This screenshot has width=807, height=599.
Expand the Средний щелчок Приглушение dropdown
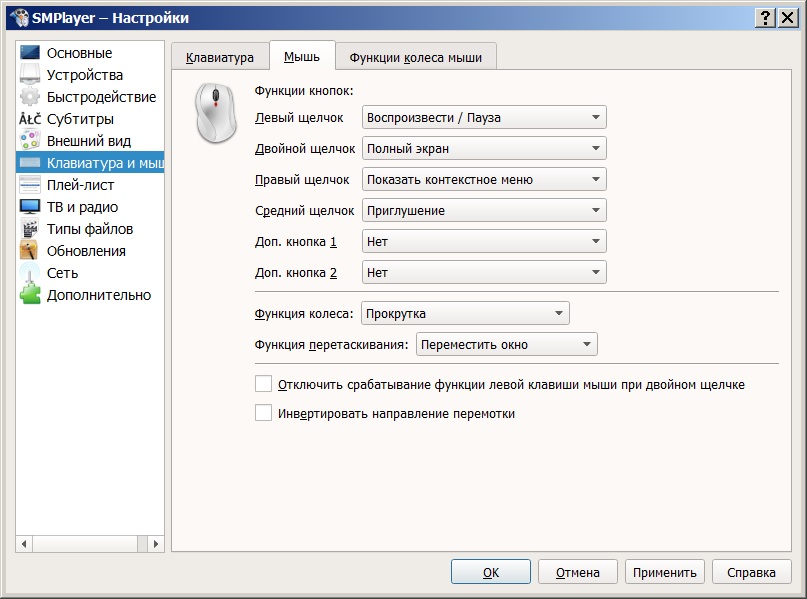[484, 211]
